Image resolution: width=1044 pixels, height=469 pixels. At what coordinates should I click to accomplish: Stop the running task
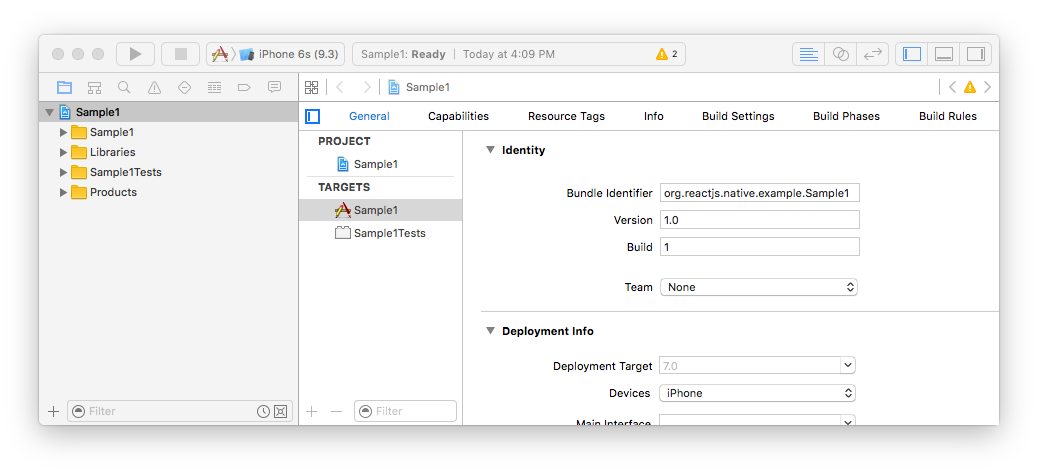coord(180,54)
